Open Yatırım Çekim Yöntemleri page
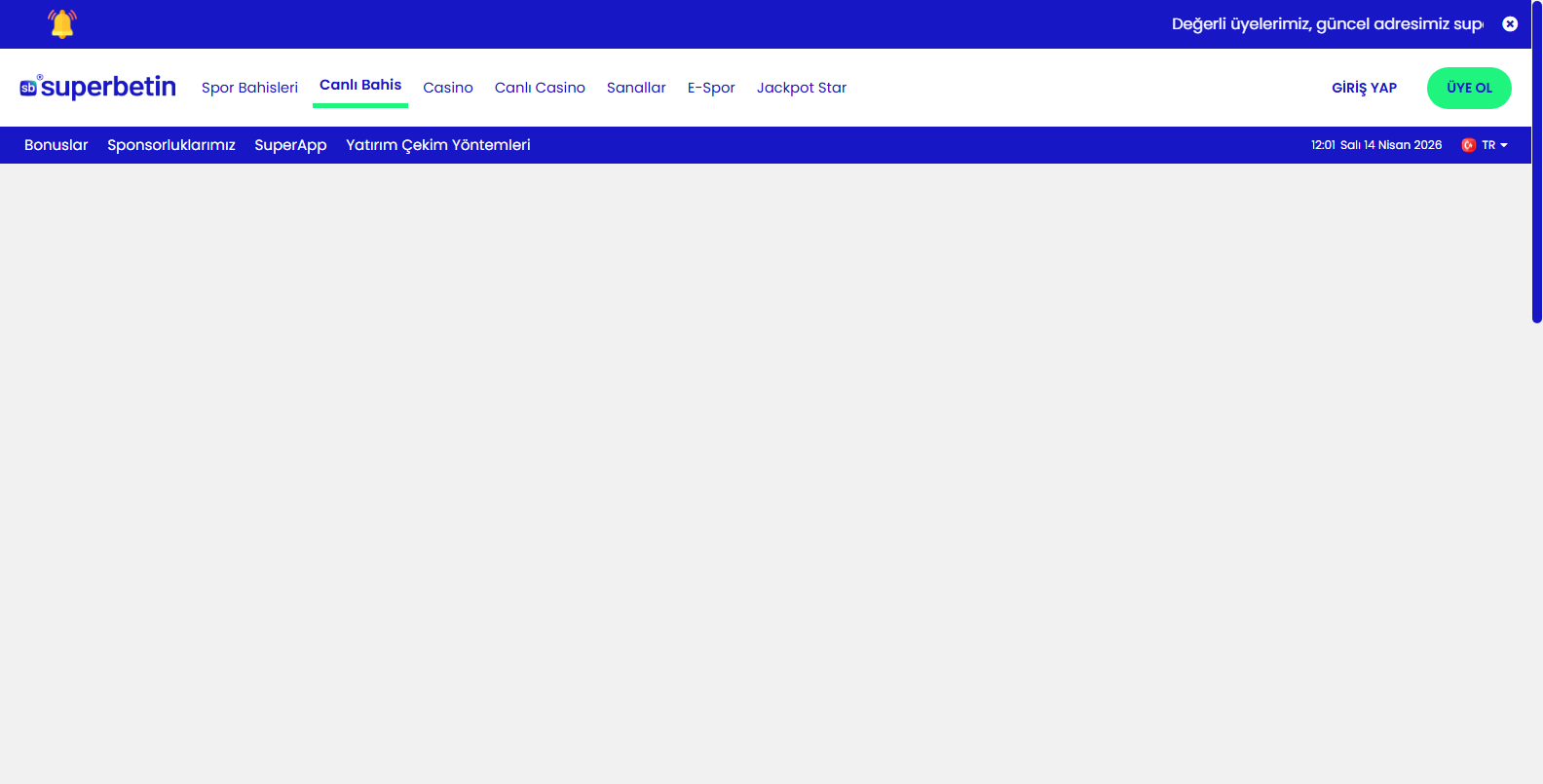 point(438,145)
